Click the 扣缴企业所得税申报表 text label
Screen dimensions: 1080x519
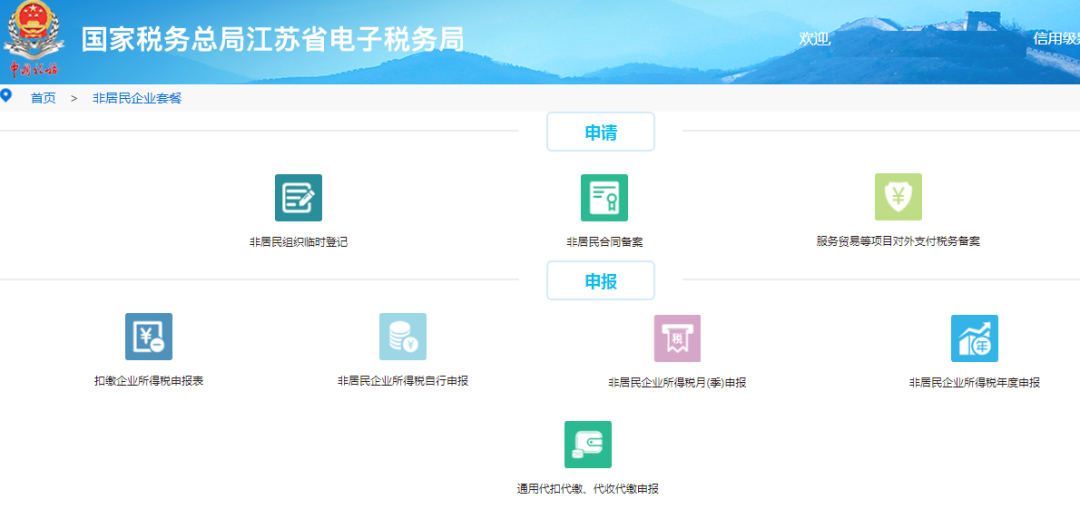click(x=149, y=381)
